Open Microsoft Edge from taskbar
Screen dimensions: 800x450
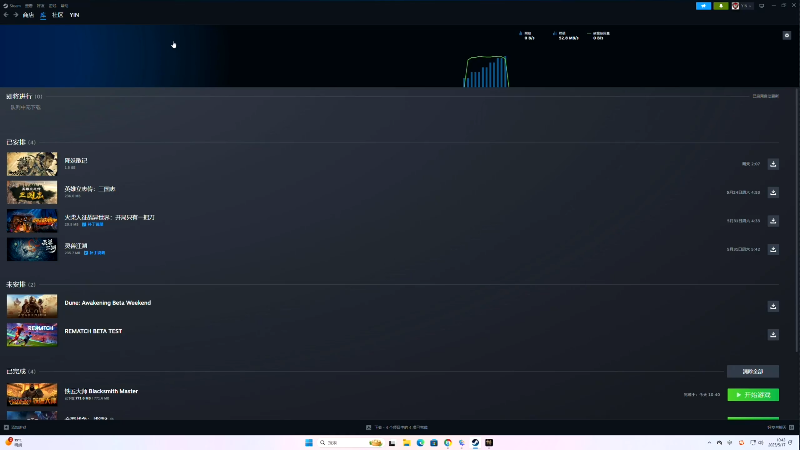pyautogui.click(x=420, y=442)
